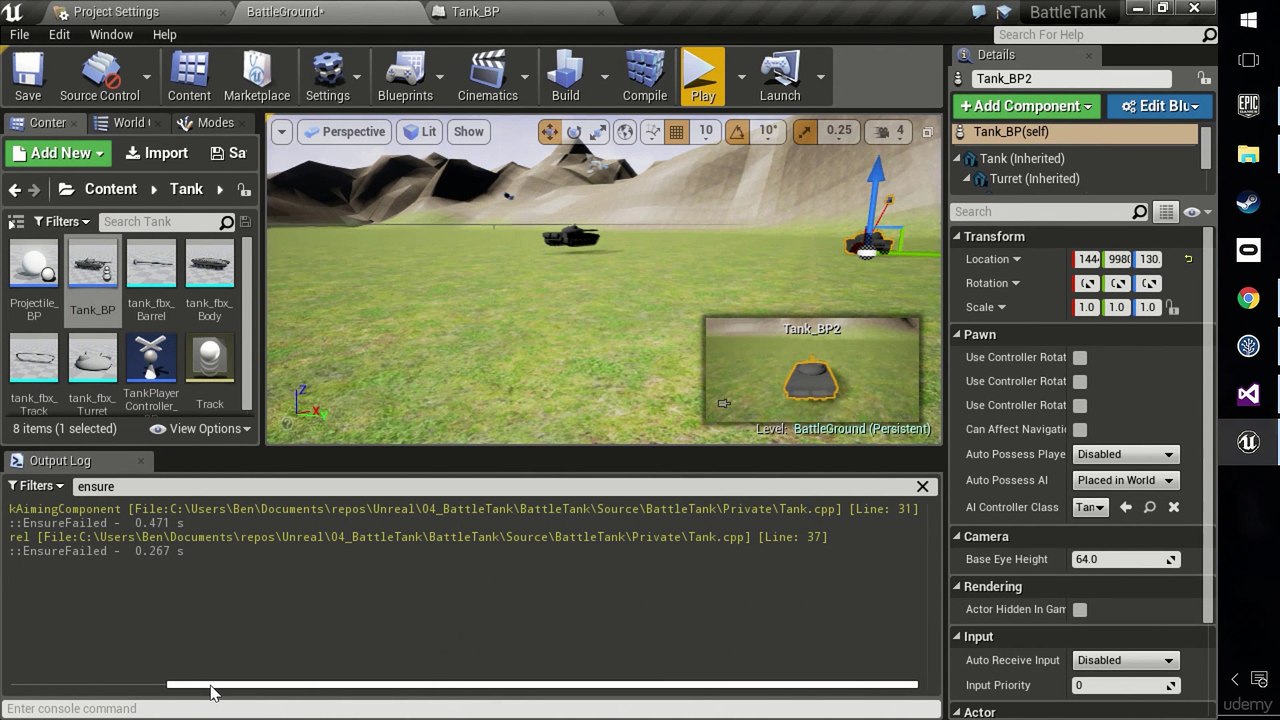Open the Content Browser Filters dropdown

tap(61, 222)
